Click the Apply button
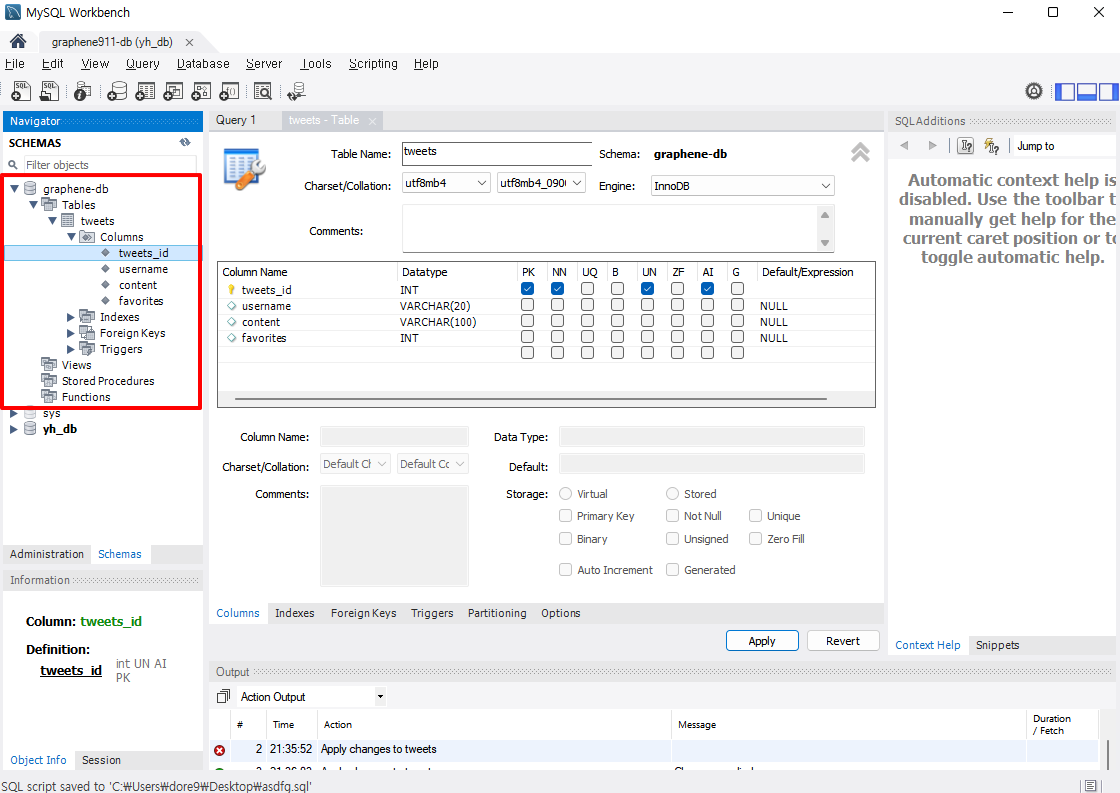The width and height of the screenshot is (1120, 793). tap(761, 641)
